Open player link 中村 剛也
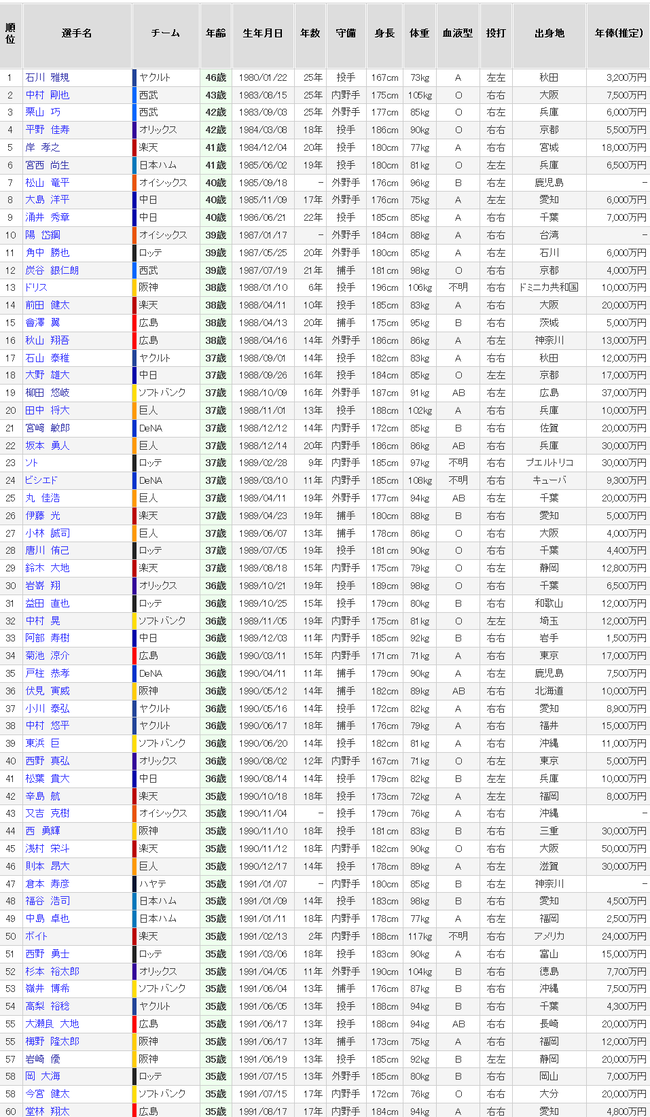 47,95
